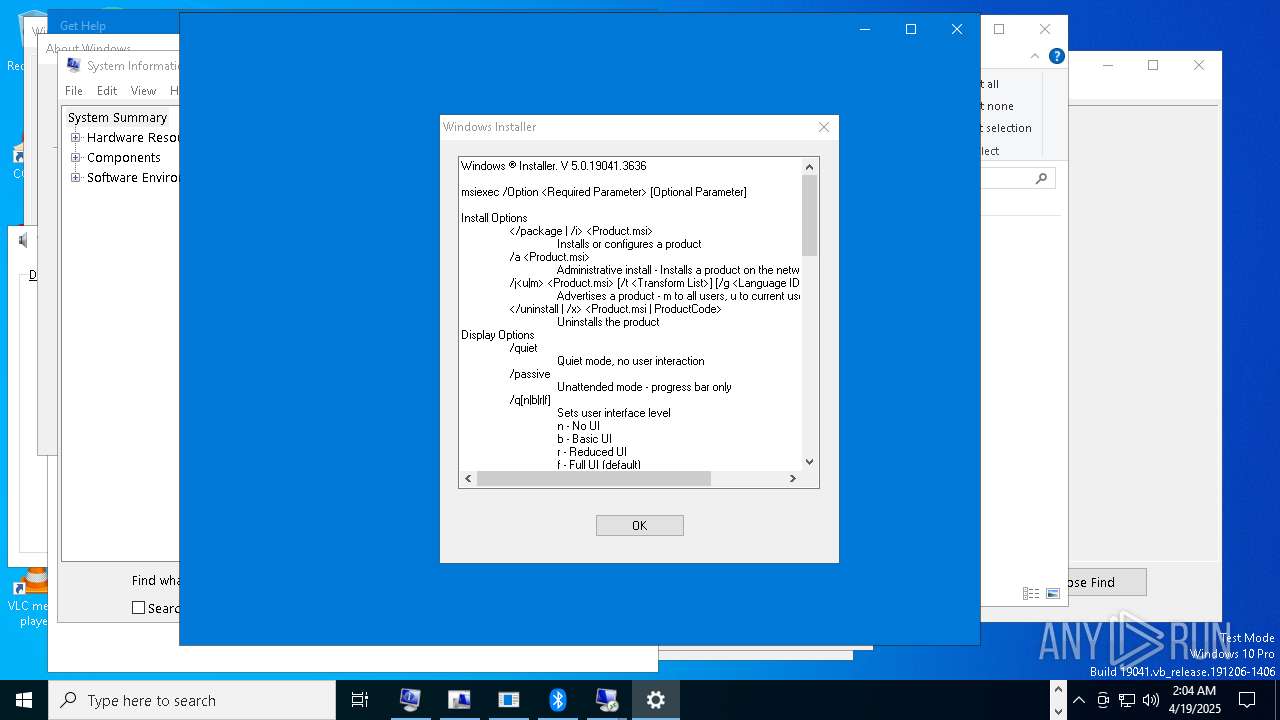
Task: Minimize the blue Settings window
Action: (865, 29)
